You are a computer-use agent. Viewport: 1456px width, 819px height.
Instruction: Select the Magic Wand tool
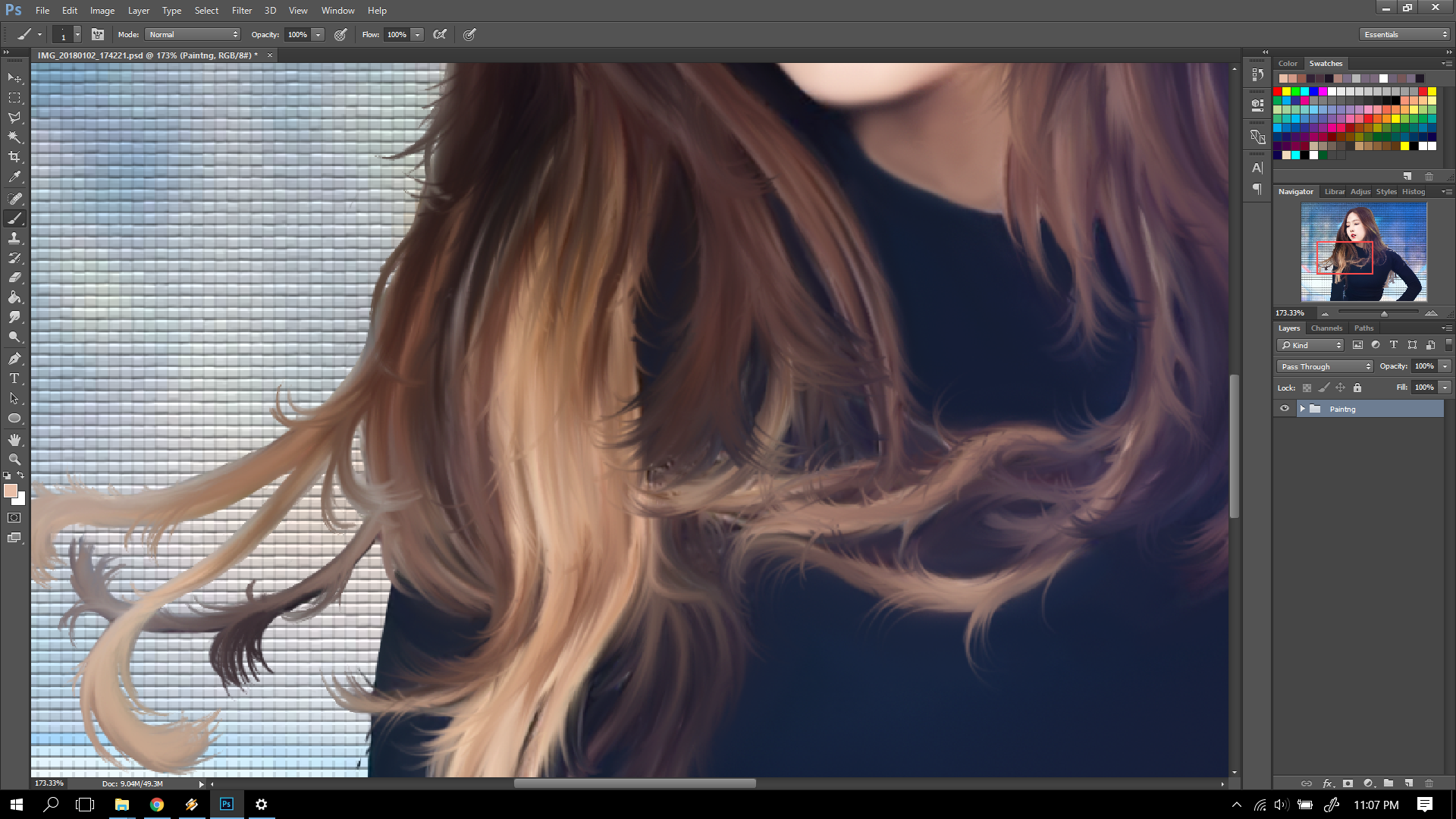[14, 137]
